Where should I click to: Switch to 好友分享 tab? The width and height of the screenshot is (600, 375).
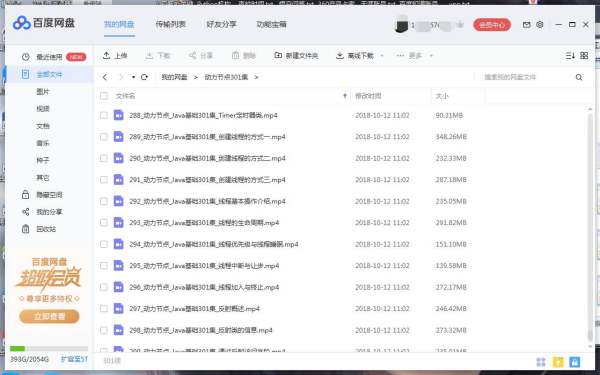[221, 24]
